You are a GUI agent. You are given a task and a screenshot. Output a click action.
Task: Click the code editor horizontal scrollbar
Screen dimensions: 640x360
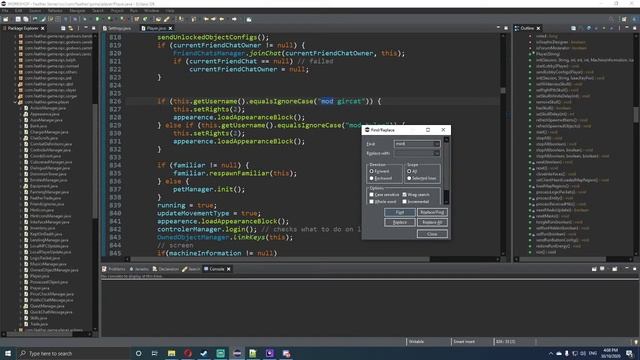tap(280, 259)
